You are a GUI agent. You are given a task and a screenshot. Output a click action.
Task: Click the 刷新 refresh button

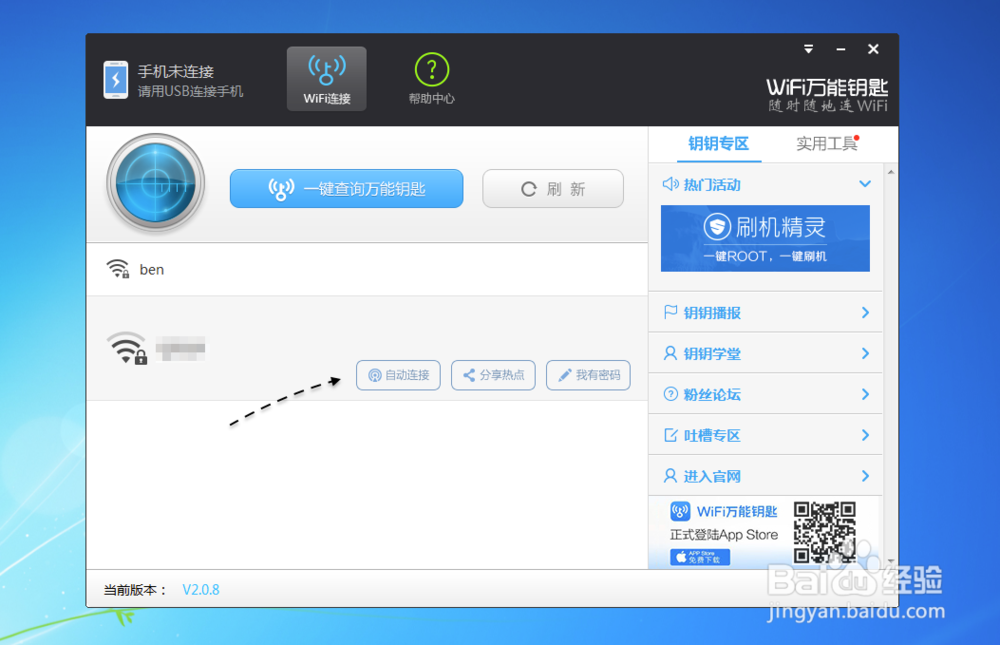click(553, 189)
